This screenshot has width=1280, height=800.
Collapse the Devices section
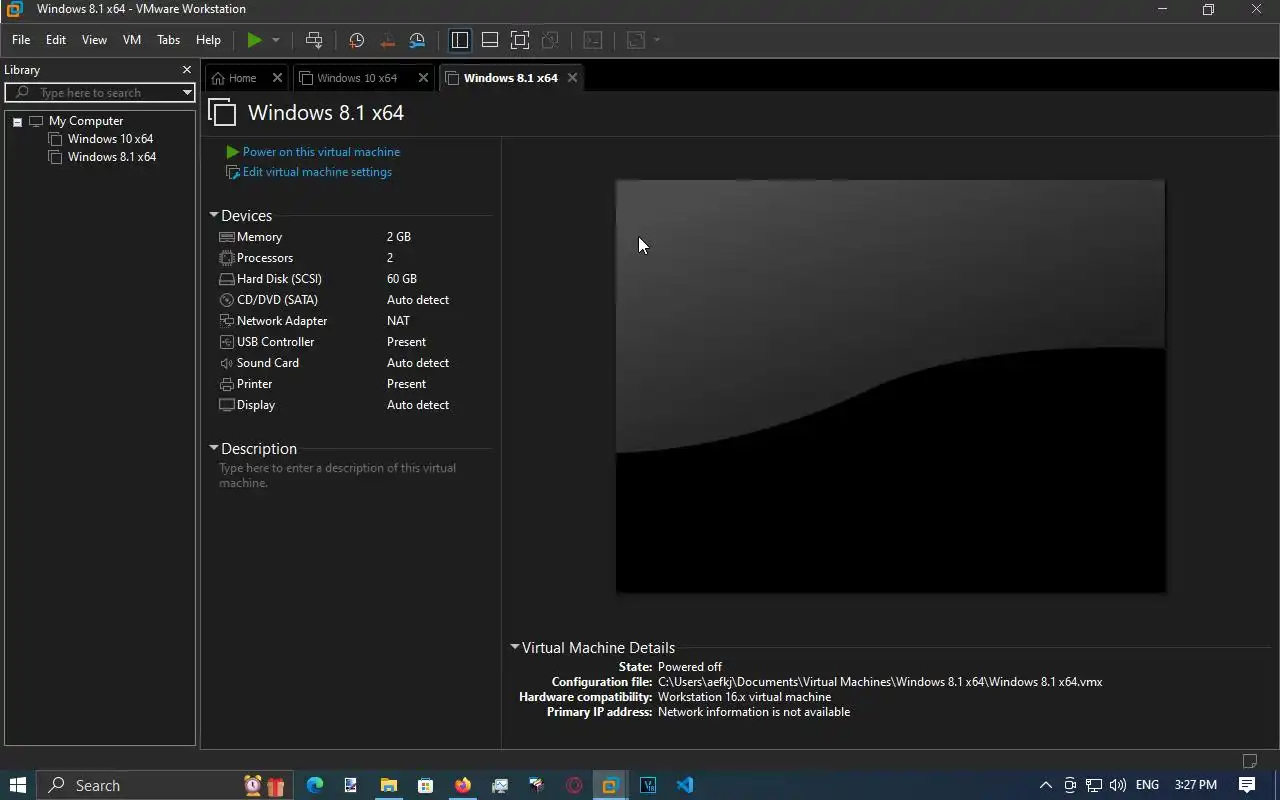click(x=213, y=215)
